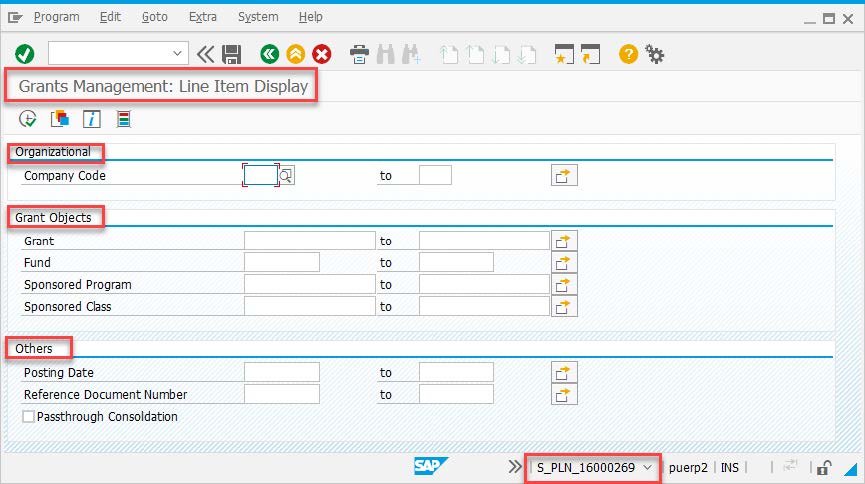
Task: Open Customize Local Layout gear icon
Action: coord(655,54)
